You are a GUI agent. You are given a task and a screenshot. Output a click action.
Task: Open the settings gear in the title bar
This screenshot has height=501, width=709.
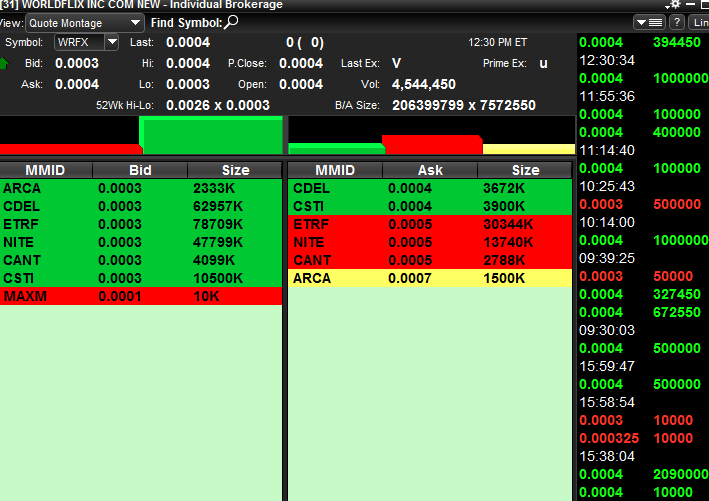click(x=675, y=5)
